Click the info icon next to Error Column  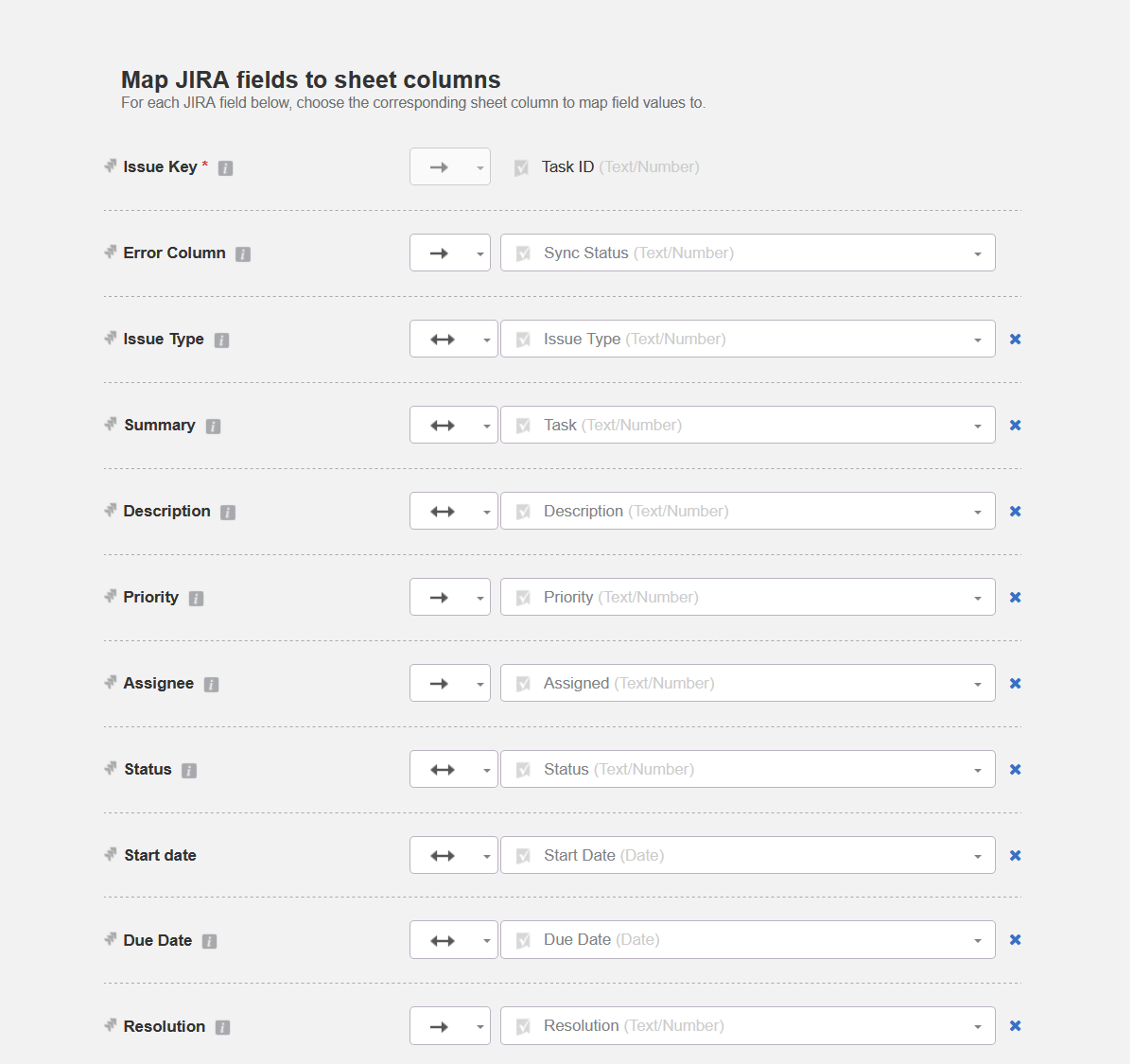[x=243, y=254]
